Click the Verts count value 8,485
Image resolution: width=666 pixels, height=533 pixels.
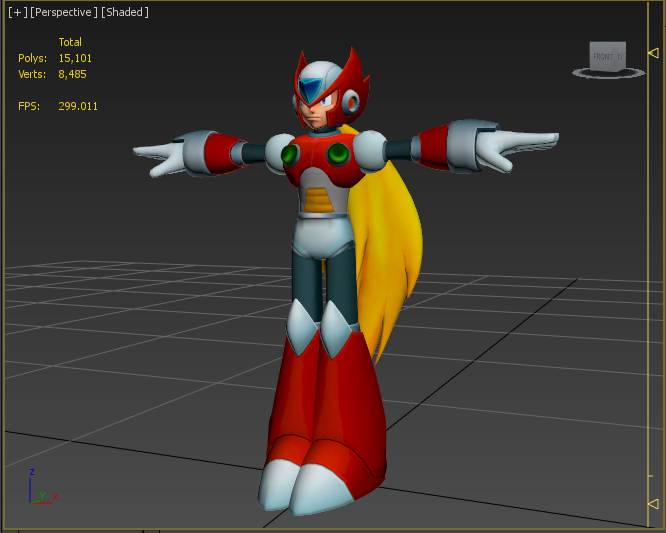pyautogui.click(x=72, y=74)
